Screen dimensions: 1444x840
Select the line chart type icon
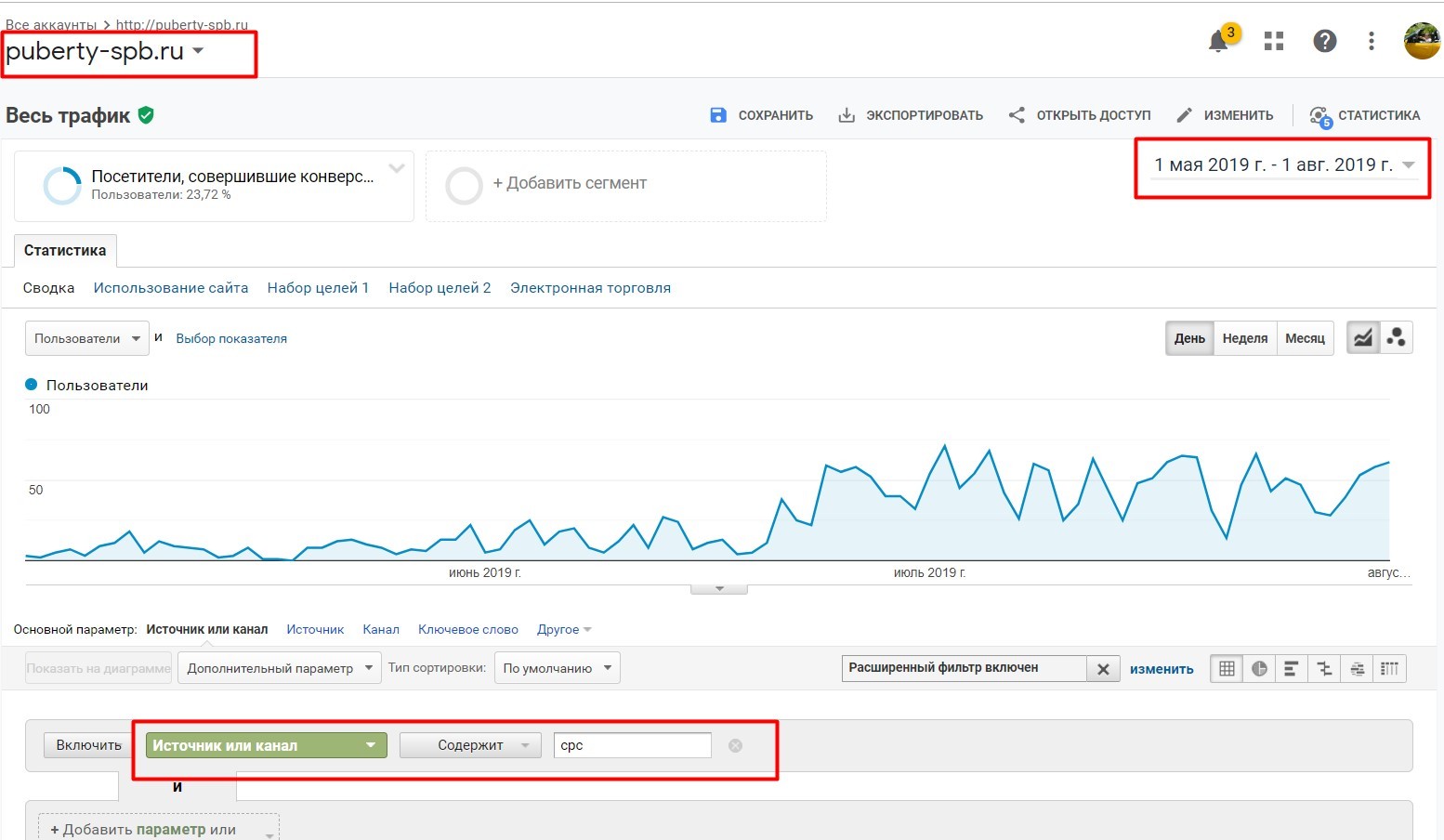[1362, 338]
